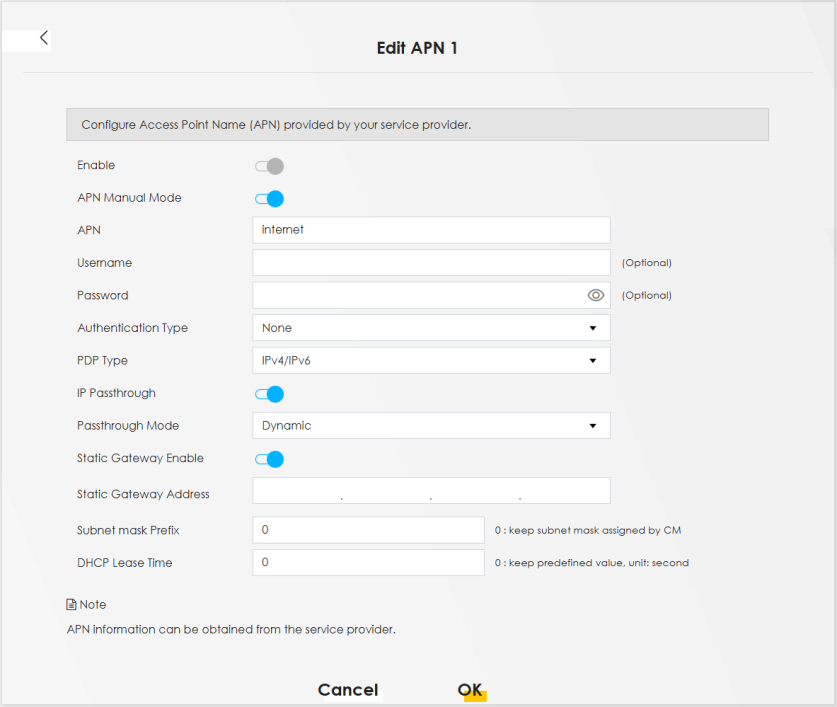Focus the Username input field
The image size is (837, 707).
(x=431, y=263)
